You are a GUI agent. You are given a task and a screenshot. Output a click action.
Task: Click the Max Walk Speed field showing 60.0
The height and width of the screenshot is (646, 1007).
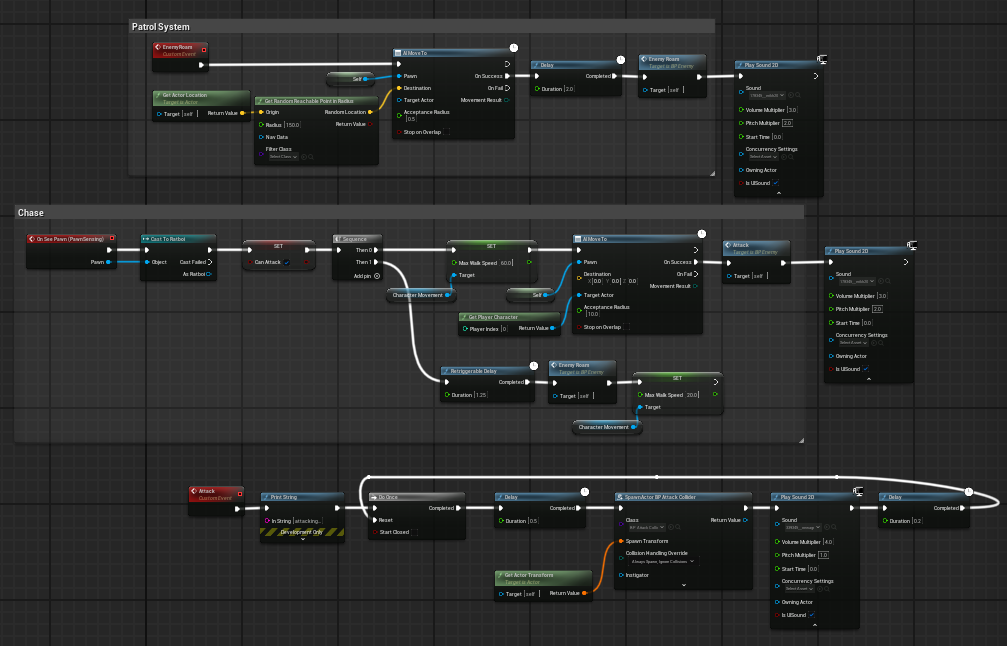coord(506,263)
